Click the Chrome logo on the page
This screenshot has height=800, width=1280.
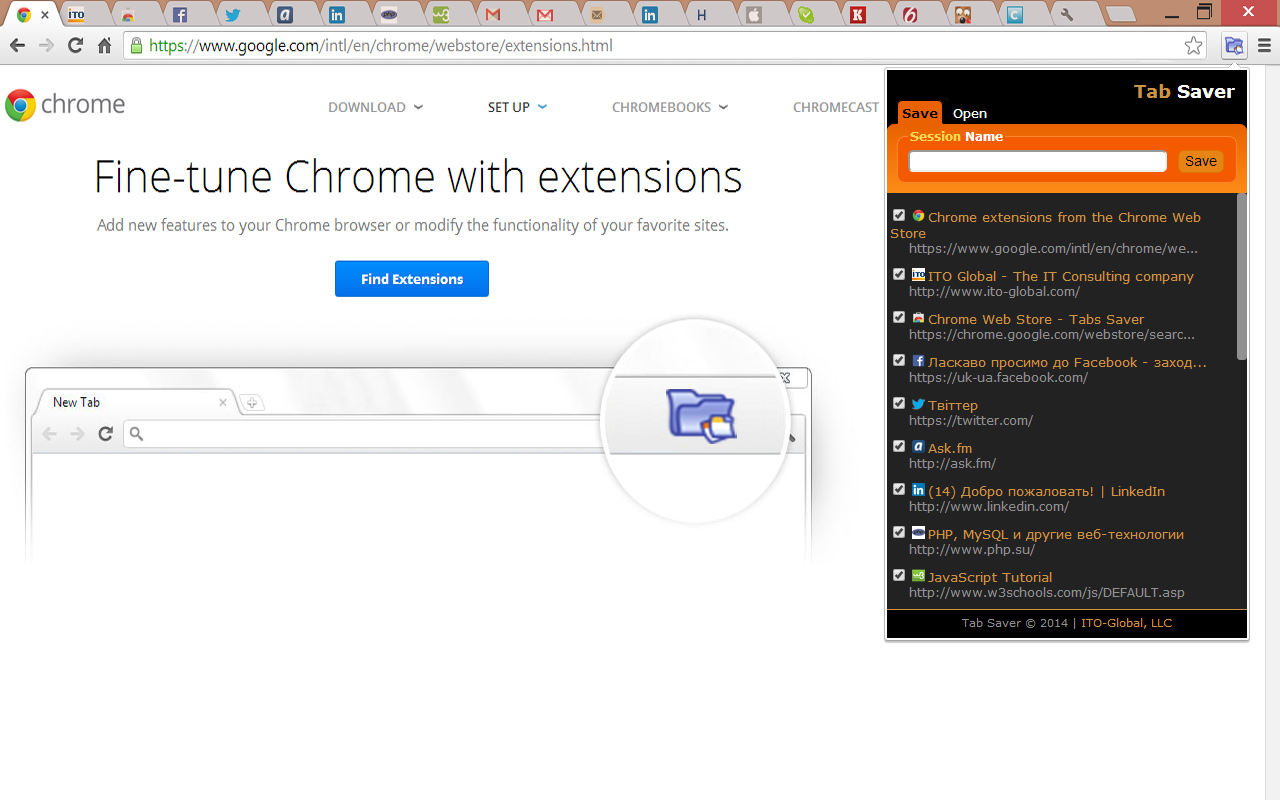coord(65,105)
